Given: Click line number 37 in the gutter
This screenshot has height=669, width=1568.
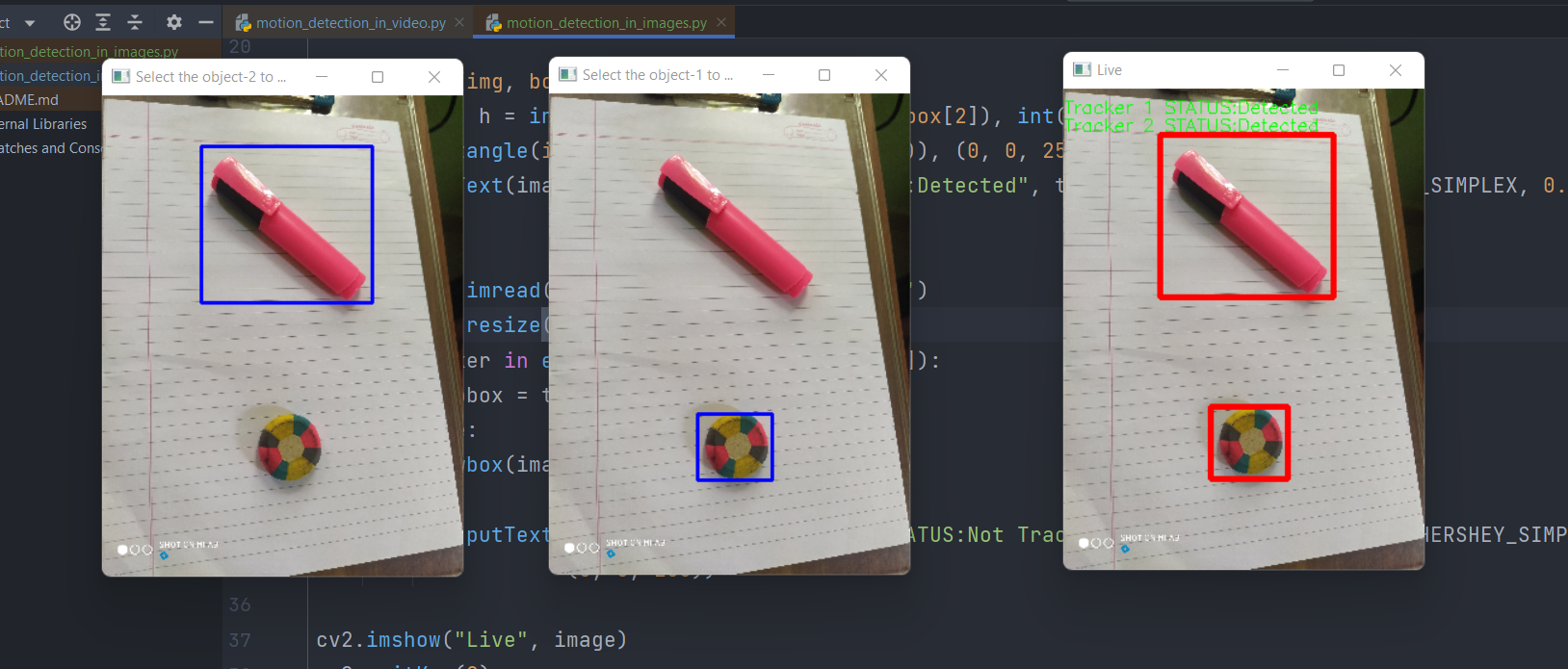Looking at the screenshot, I should point(240,641).
